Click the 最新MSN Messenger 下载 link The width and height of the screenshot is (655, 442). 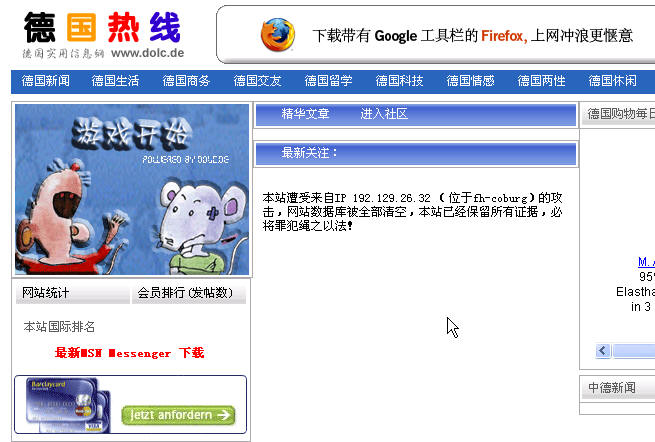pyautogui.click(x=129, y=353)
